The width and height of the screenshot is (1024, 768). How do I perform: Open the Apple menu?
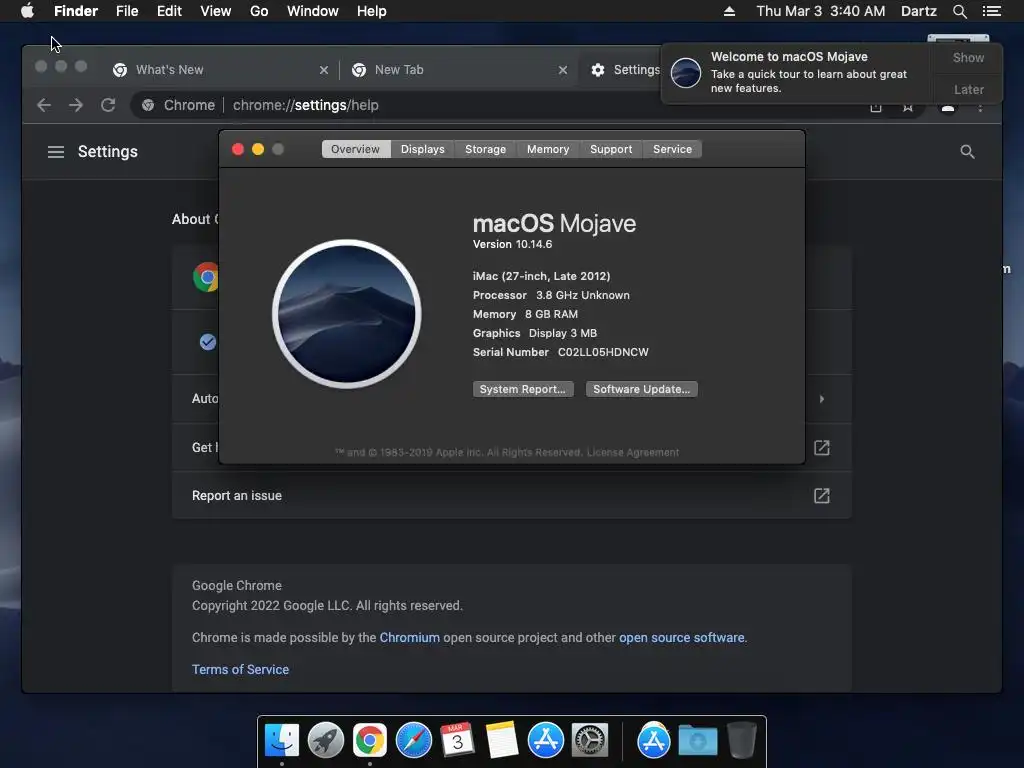click(27, 11)
